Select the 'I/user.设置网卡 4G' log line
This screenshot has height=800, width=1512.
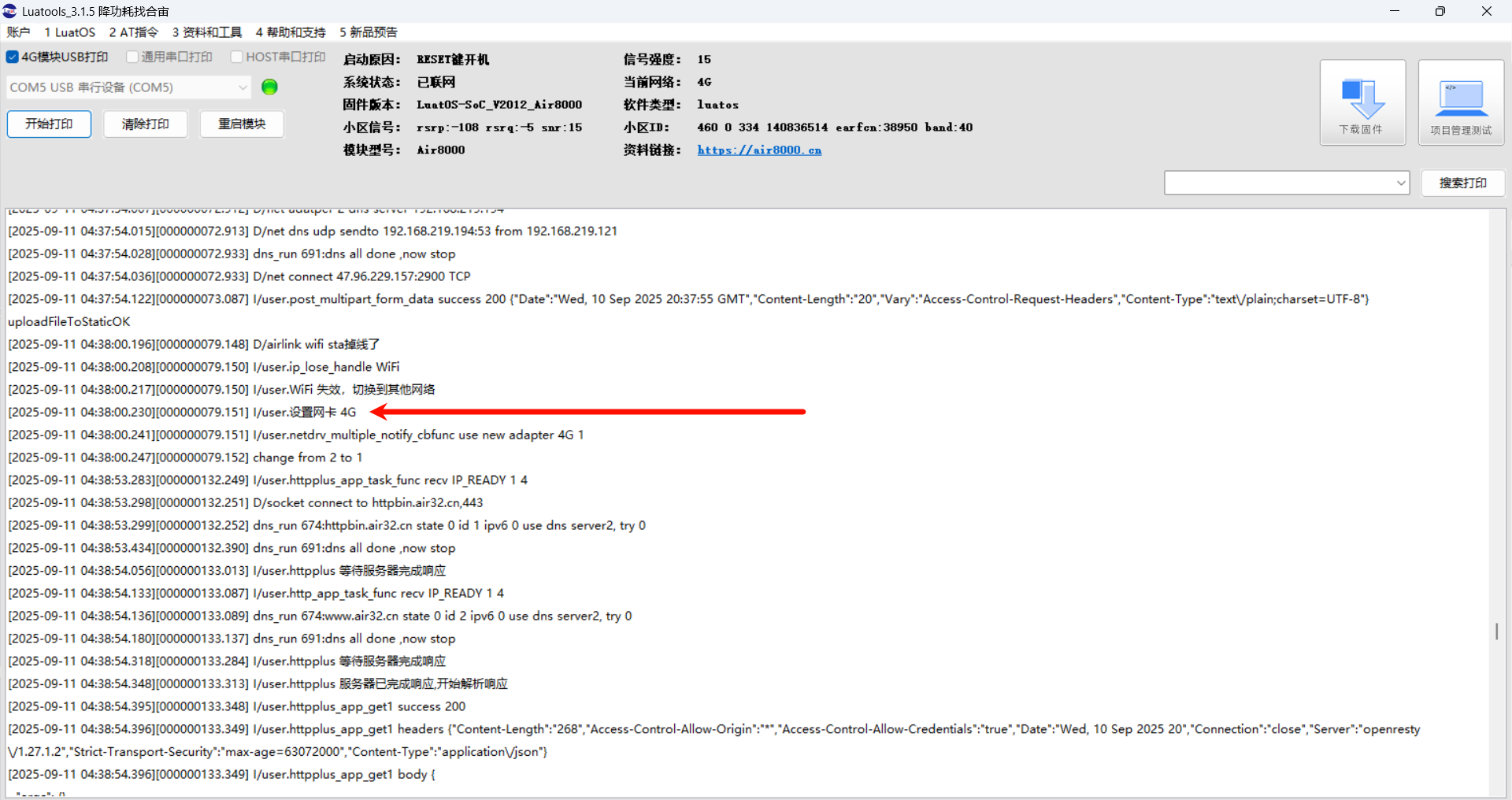click(x=182, y=412)
